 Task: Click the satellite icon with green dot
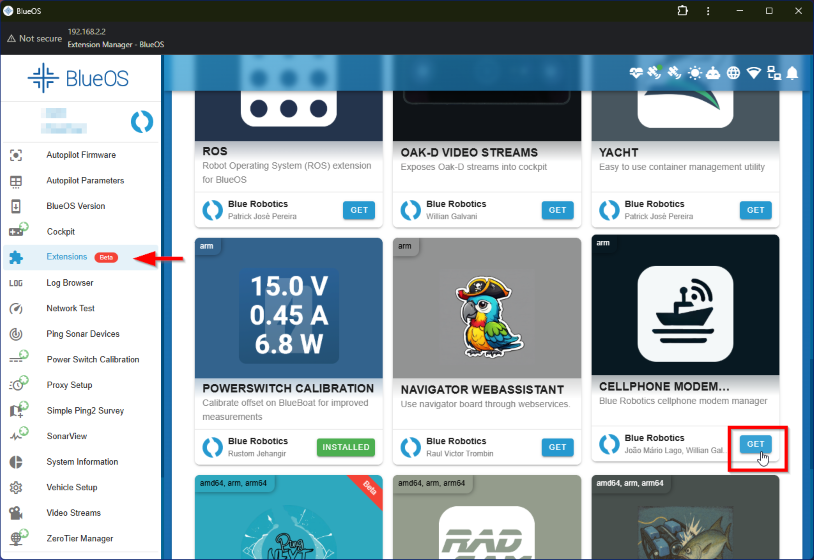(654, 73)
